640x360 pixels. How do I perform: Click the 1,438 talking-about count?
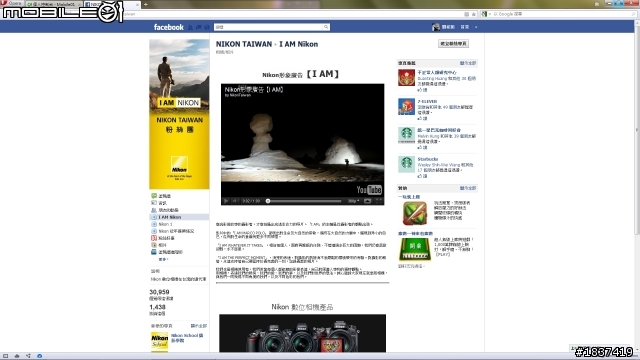click(158, 307)
